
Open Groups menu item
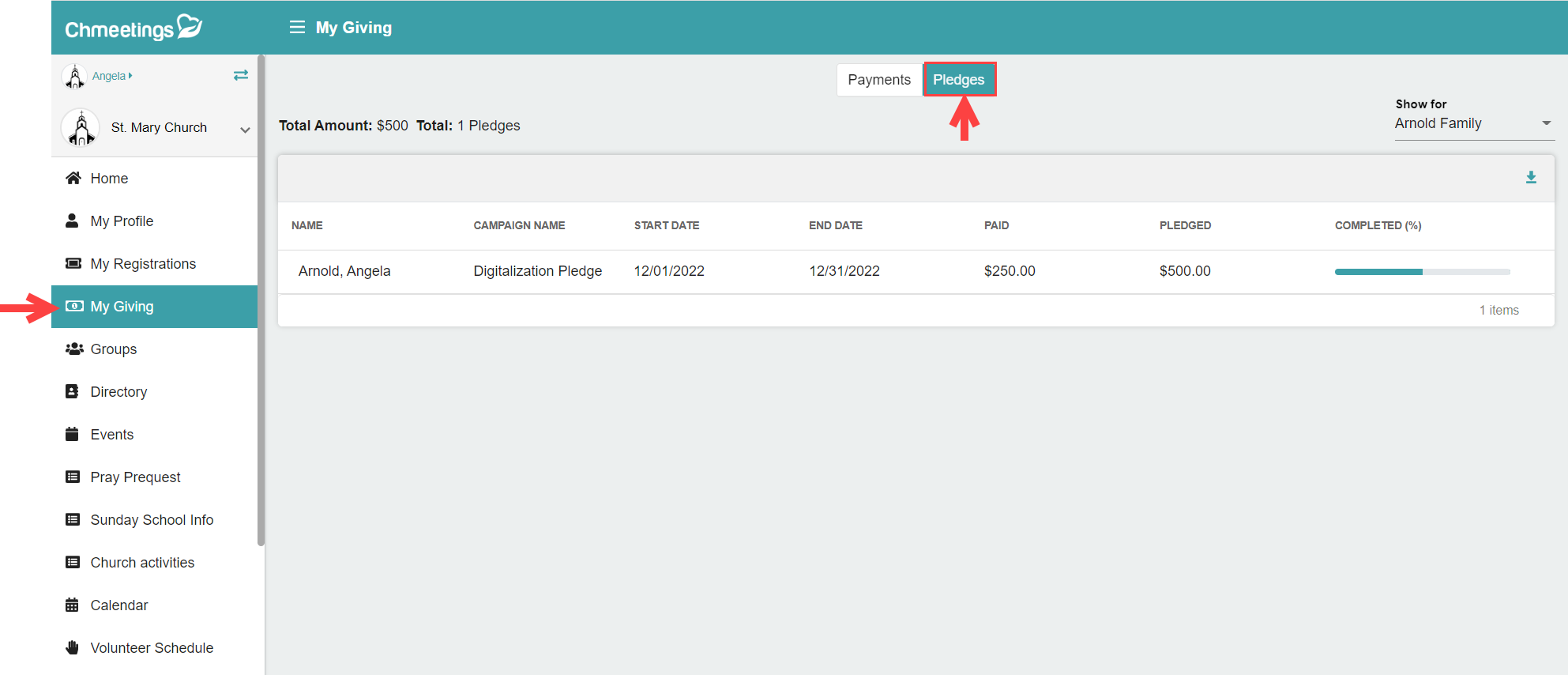pyautogui.click(x=154, y=349)
